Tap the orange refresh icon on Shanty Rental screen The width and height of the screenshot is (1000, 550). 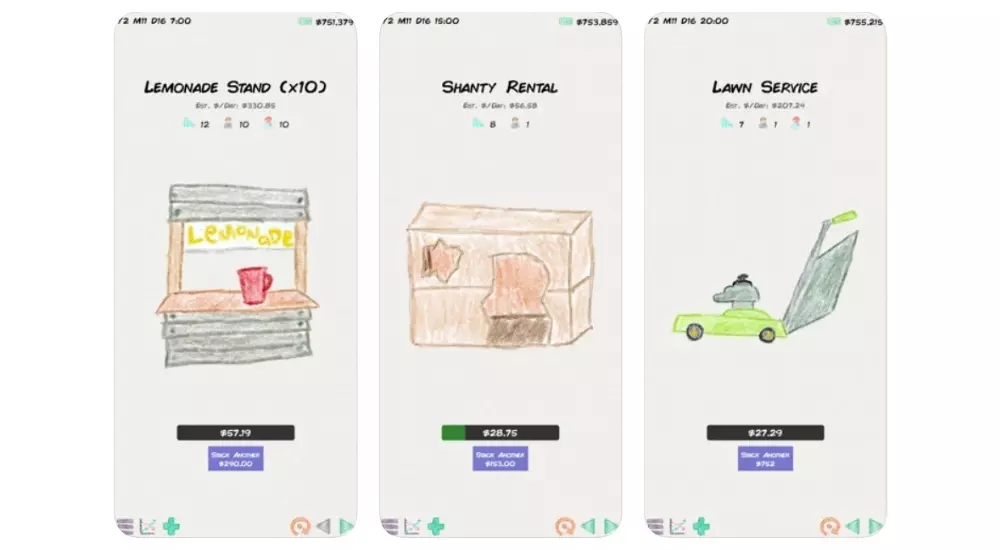point(564,526)
